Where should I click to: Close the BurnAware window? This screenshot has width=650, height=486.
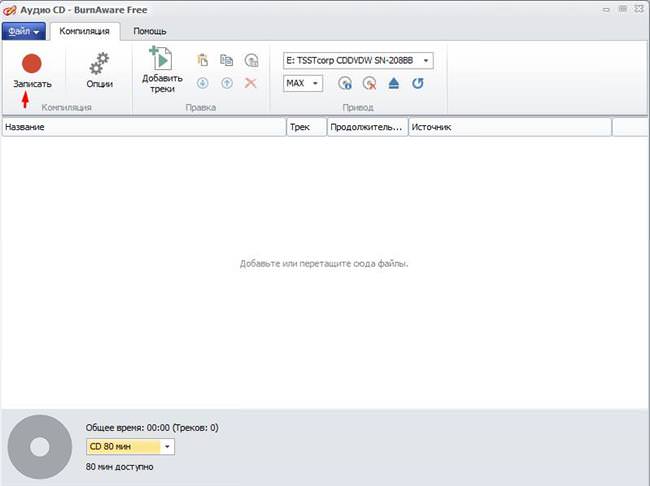639,9
